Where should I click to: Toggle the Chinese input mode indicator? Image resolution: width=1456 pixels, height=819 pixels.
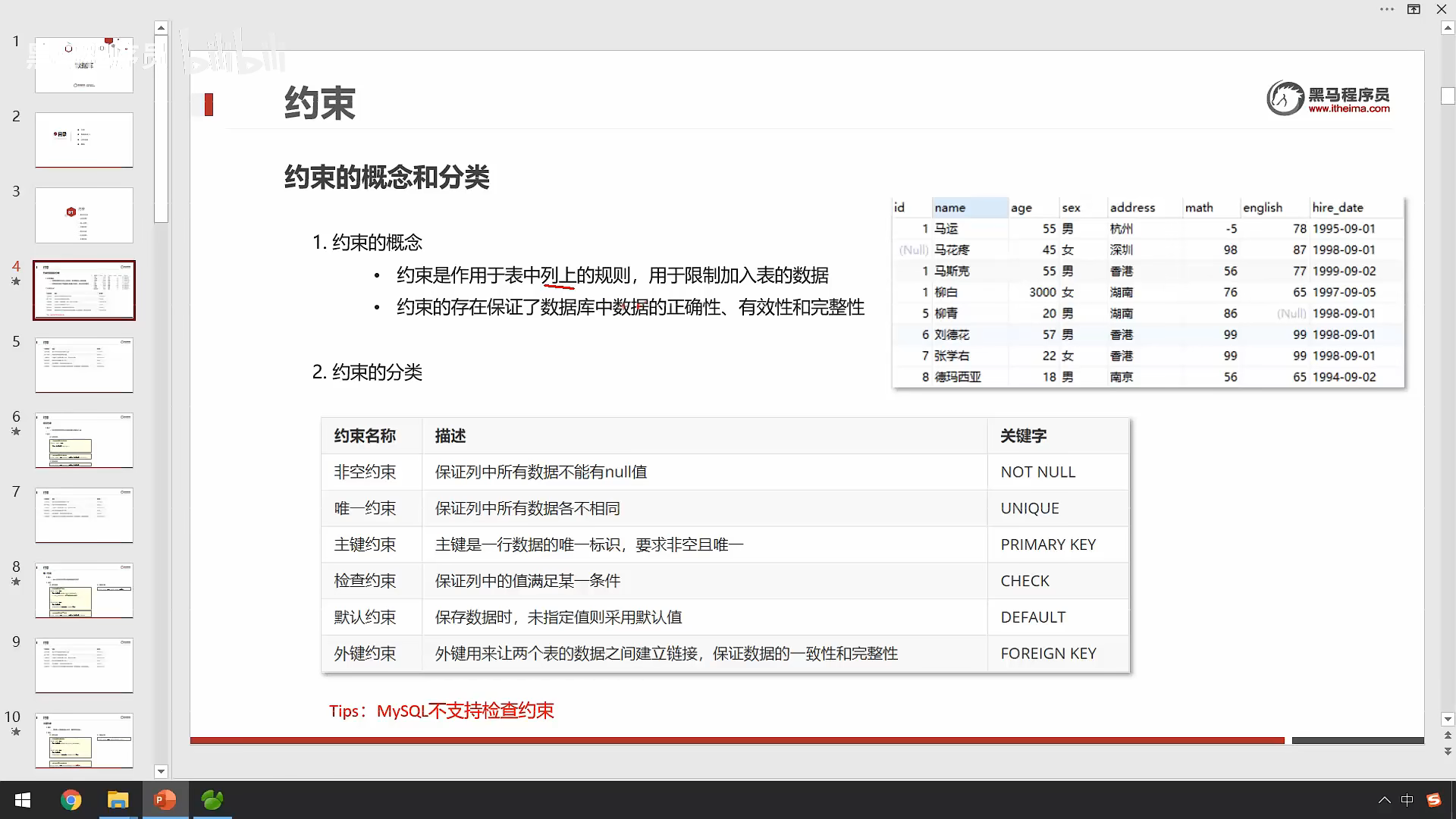point(1407,800)
